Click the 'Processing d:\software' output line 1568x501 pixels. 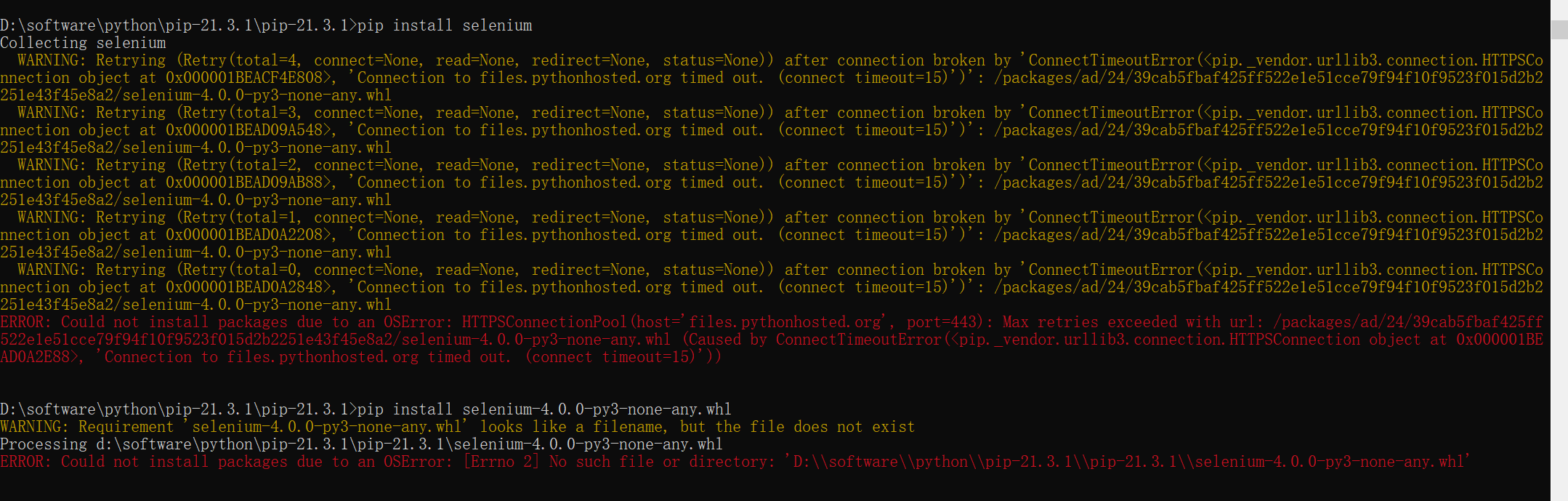(x=361, y=444)
